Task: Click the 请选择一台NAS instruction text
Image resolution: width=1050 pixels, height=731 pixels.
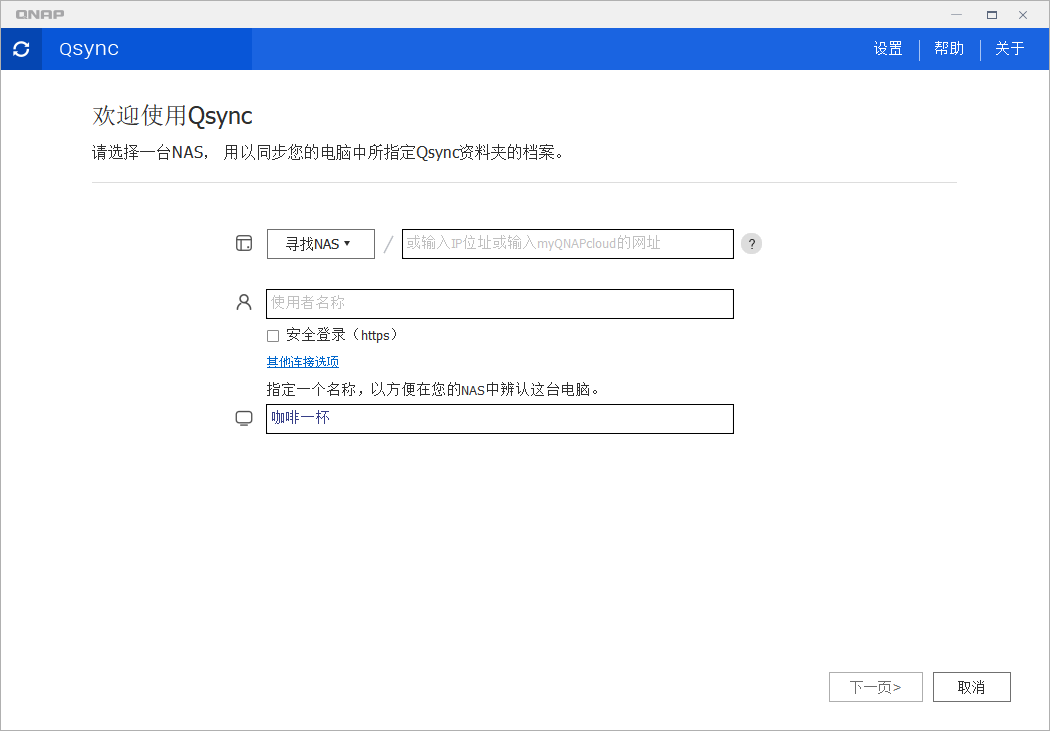Action: [329, 153]
